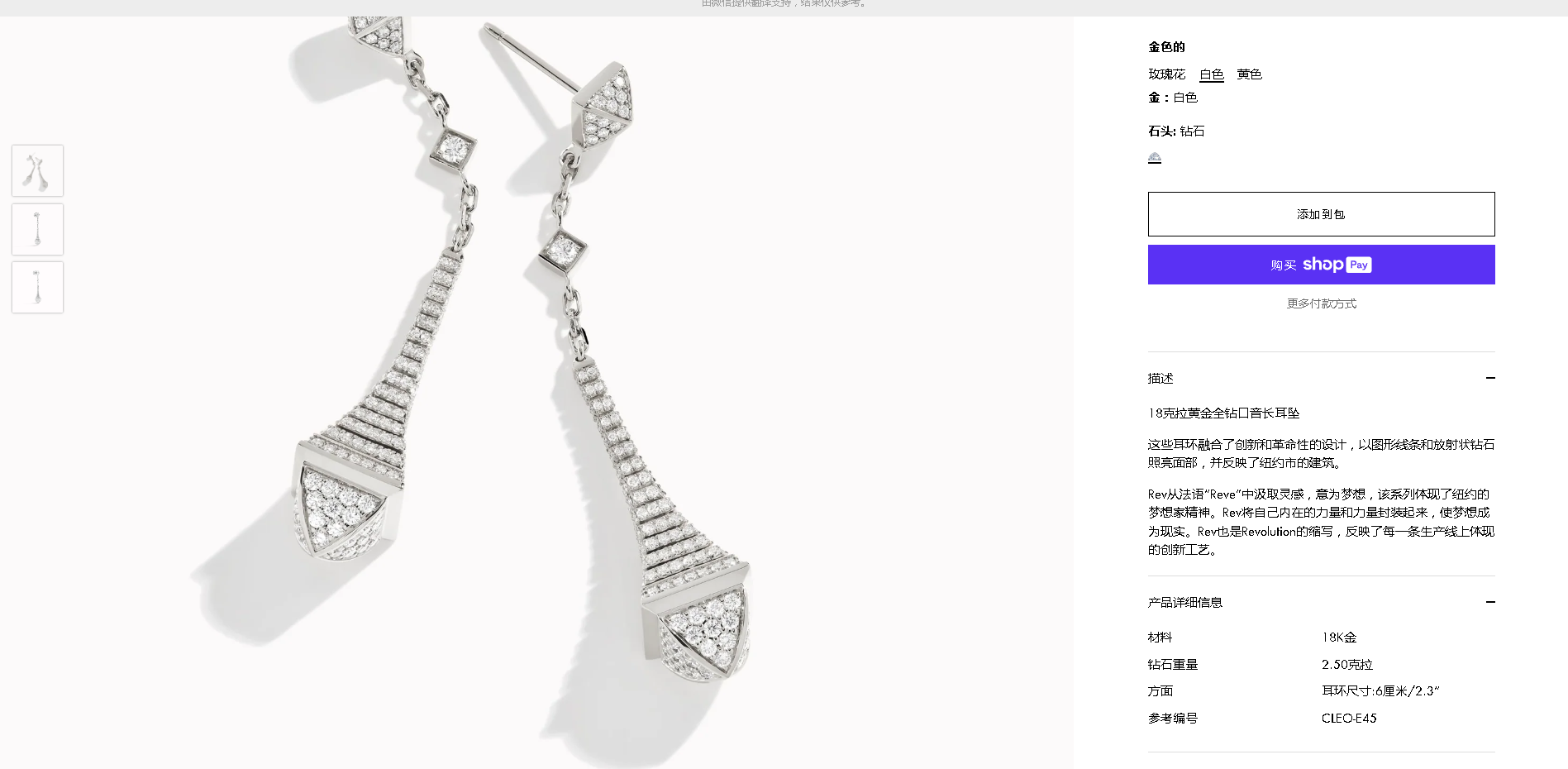Click the translation notice bar at top
The width and height of the screenshot is (1568, 769).
click(784, 4)
